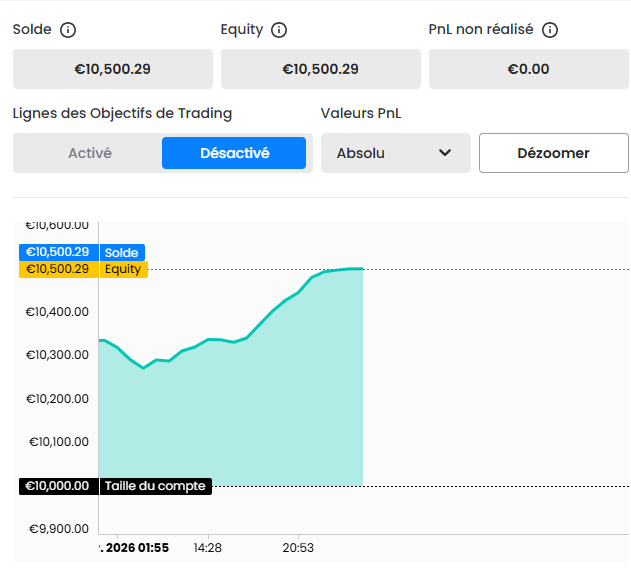
Task: Select the Désactivé toggle option
Action: coord(234,153)
